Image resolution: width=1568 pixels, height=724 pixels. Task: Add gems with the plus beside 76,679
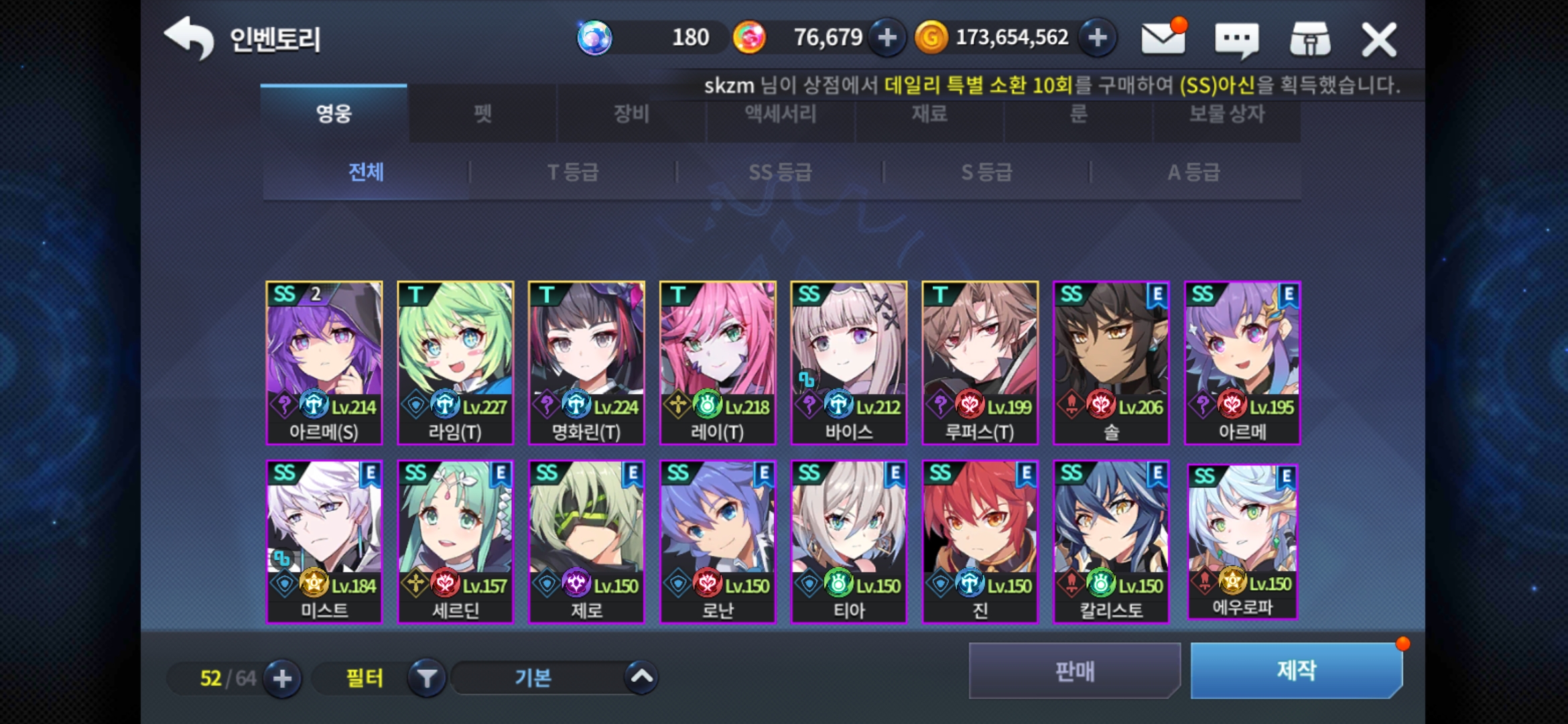click(x=887, y=38)
